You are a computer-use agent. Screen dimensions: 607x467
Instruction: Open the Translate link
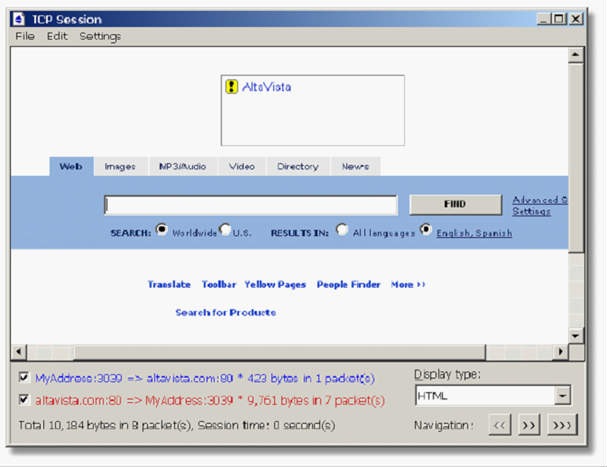coord(169,285)
